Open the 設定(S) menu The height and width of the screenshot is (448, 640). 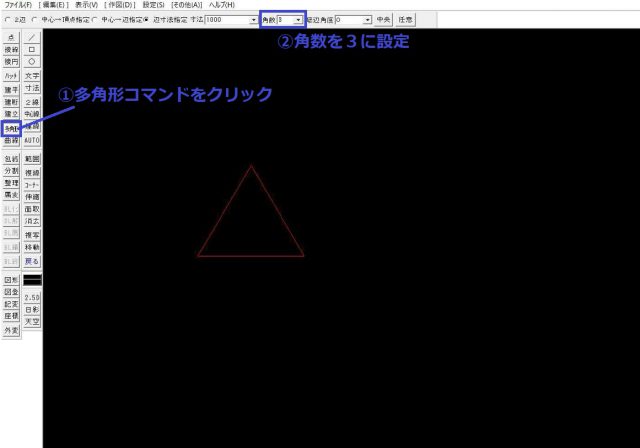click(154, 5)
